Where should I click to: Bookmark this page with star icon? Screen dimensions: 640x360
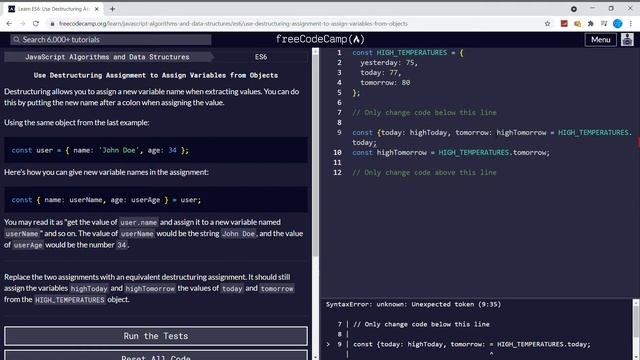coord(547,24)
